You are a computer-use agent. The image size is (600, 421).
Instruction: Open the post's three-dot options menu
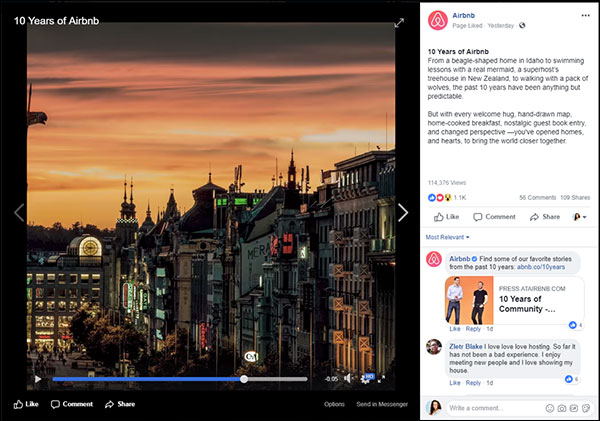(x=585, y=15)
